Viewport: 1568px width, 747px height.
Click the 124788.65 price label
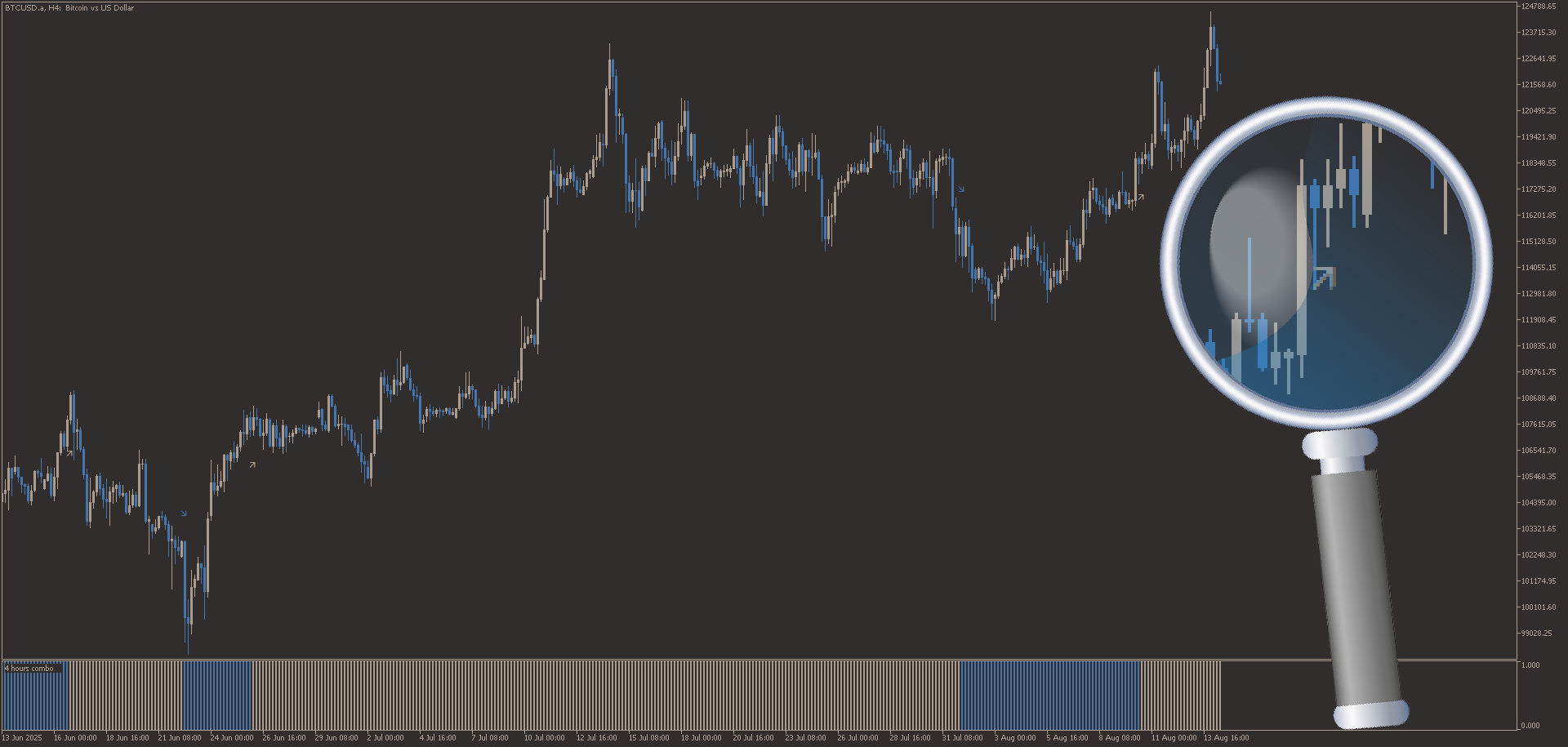1539,7
